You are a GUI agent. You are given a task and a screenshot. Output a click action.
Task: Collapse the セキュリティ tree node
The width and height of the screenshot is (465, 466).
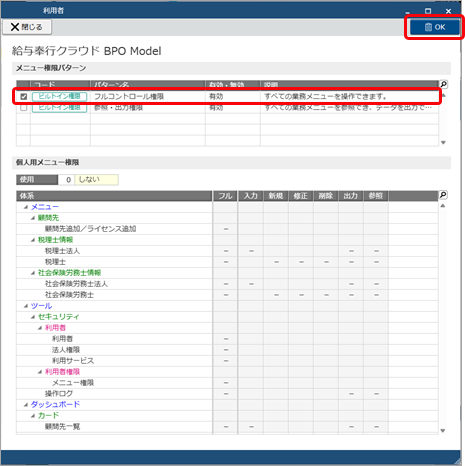point(33,317)
